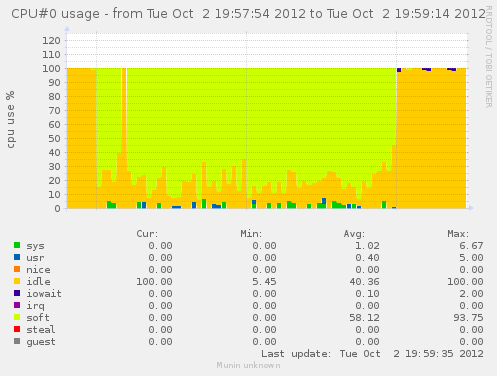Click the soft max value 93.75
This screenshot has height=376, width=497.
[468, 318]
